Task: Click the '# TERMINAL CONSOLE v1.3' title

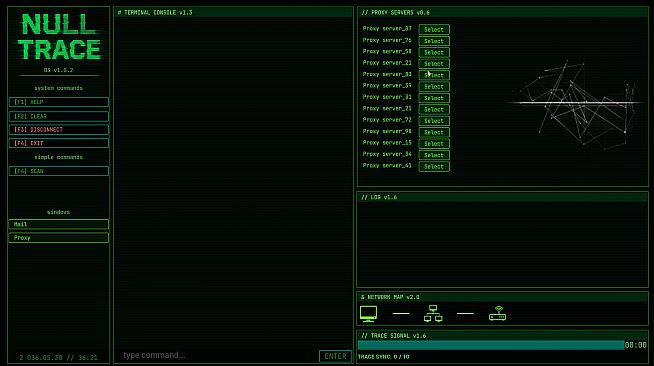Action: [x=155, y=13]
